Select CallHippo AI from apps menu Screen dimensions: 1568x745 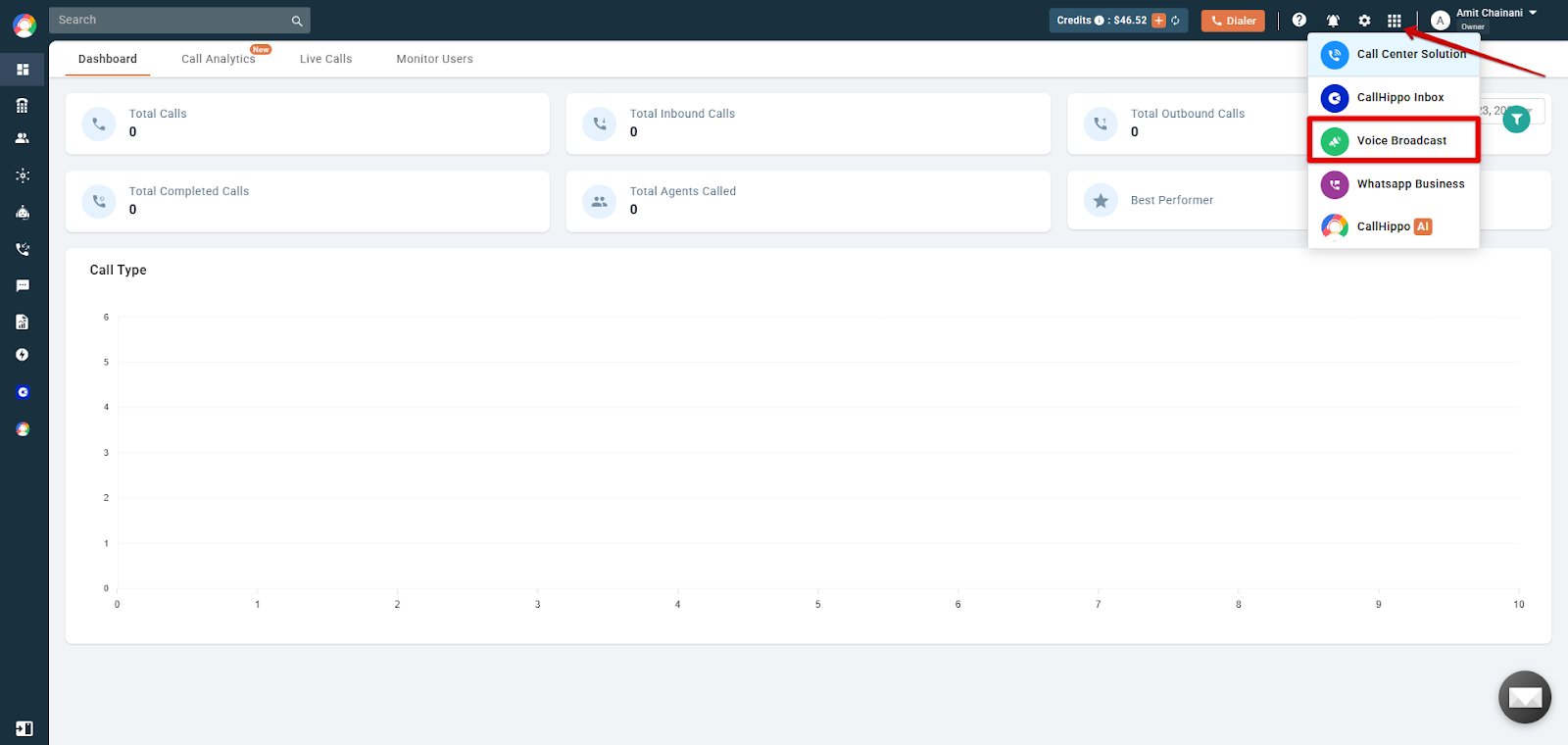click(x=1394, y=226)
